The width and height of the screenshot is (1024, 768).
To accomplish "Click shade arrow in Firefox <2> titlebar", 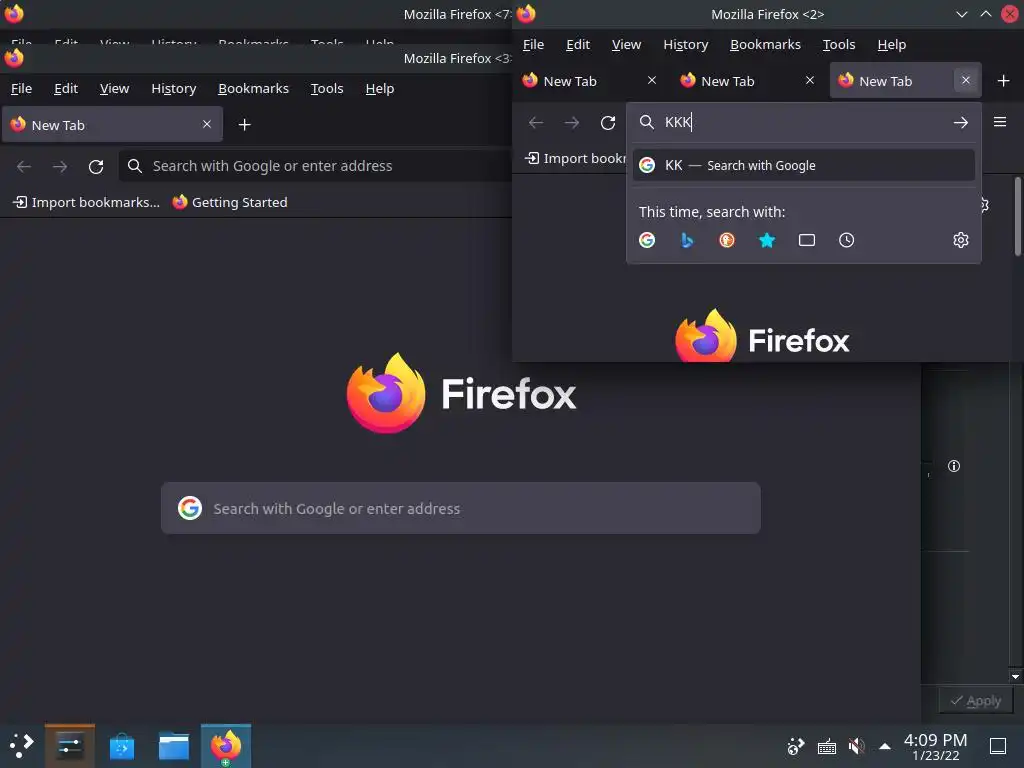I will 961,14.
